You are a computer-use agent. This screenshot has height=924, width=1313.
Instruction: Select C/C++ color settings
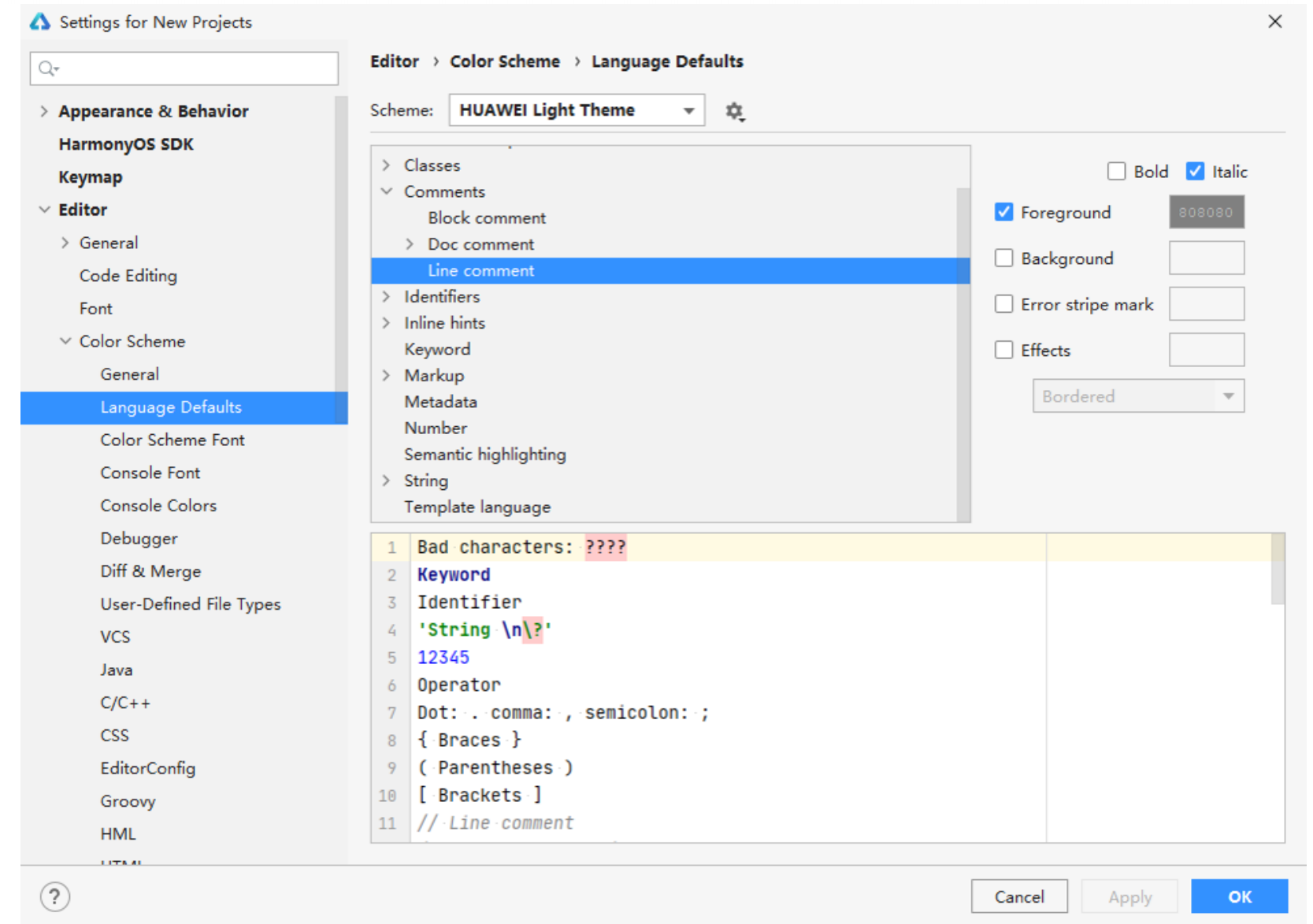[125, 703]
